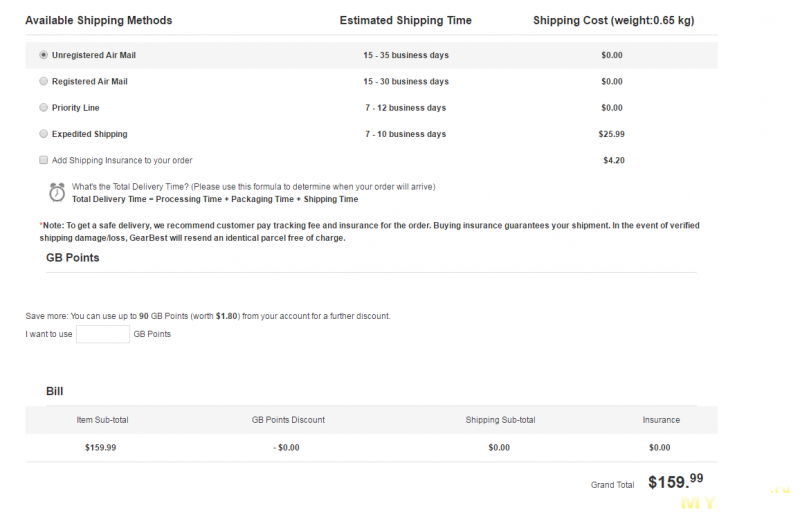Click the $4.20 insurance price
Image resolution: width=800 pixels, height=519 pixels.
614,160
